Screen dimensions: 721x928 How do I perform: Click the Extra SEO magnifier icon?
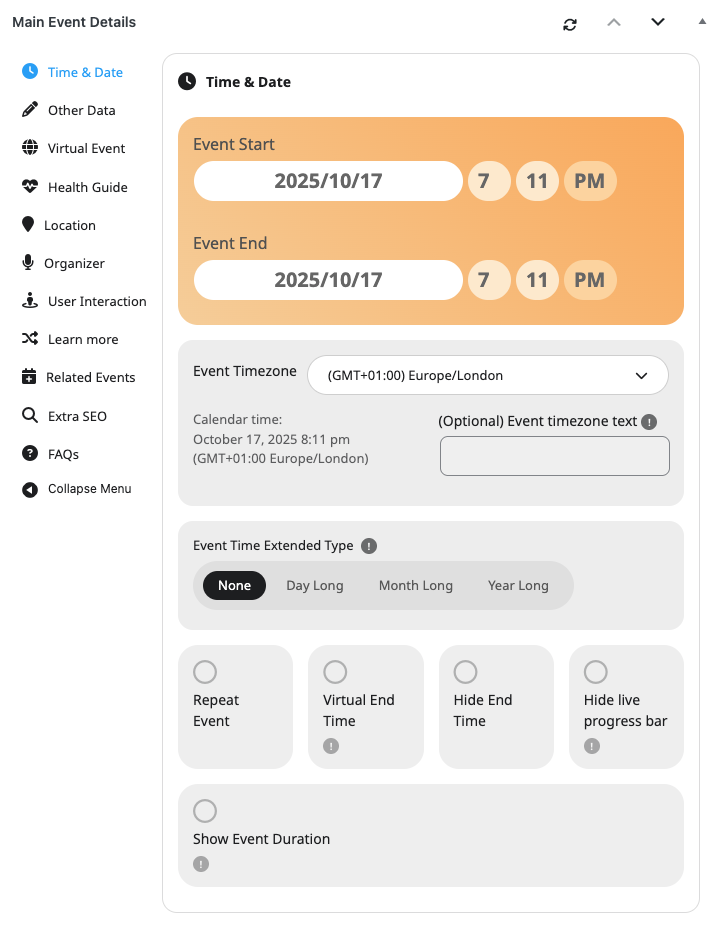coord(30,416)
